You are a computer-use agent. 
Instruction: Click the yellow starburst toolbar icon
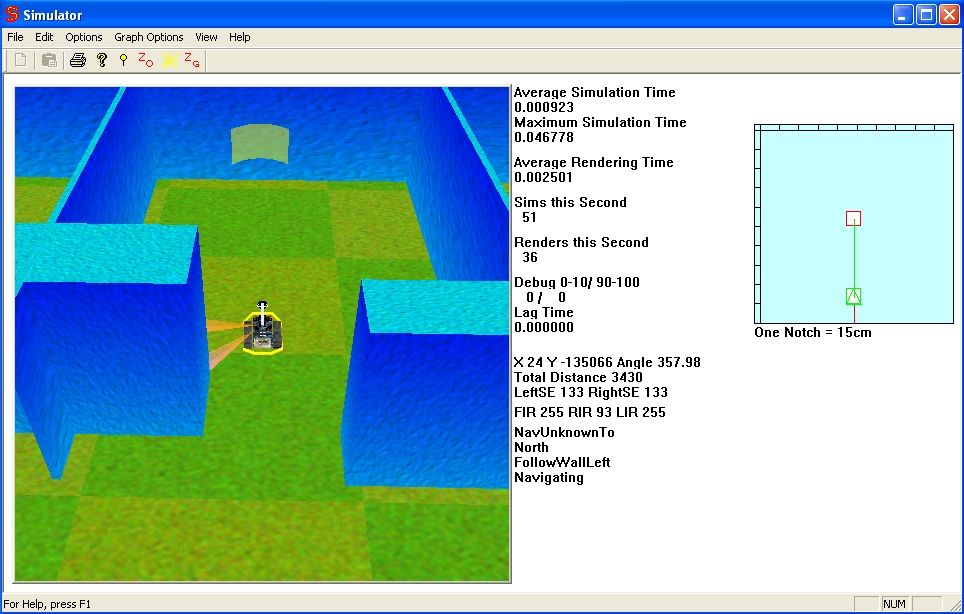170,61
